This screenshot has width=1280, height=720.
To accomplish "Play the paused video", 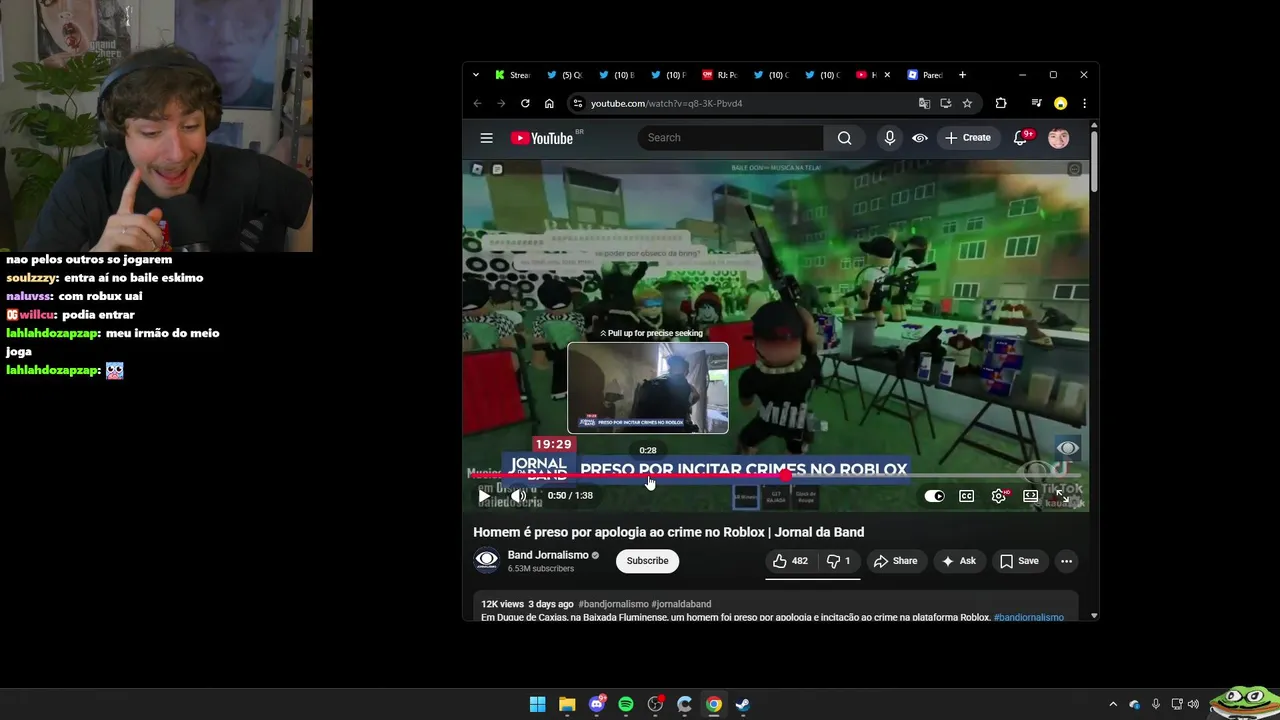I will coord(484,496).
